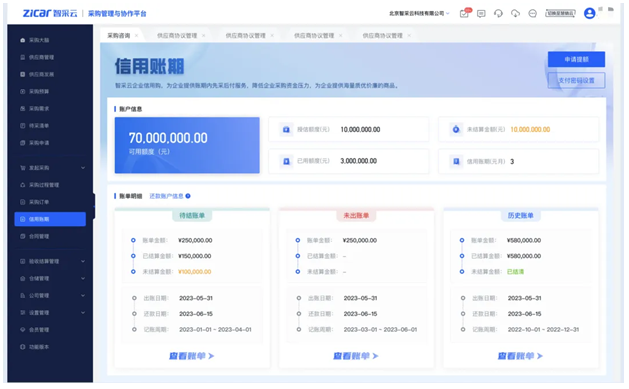Click the 70,000,000.00 可用额度 amount
Image resolution: width=629 pixels, height=389 pixels.
[x=168, y=138]
